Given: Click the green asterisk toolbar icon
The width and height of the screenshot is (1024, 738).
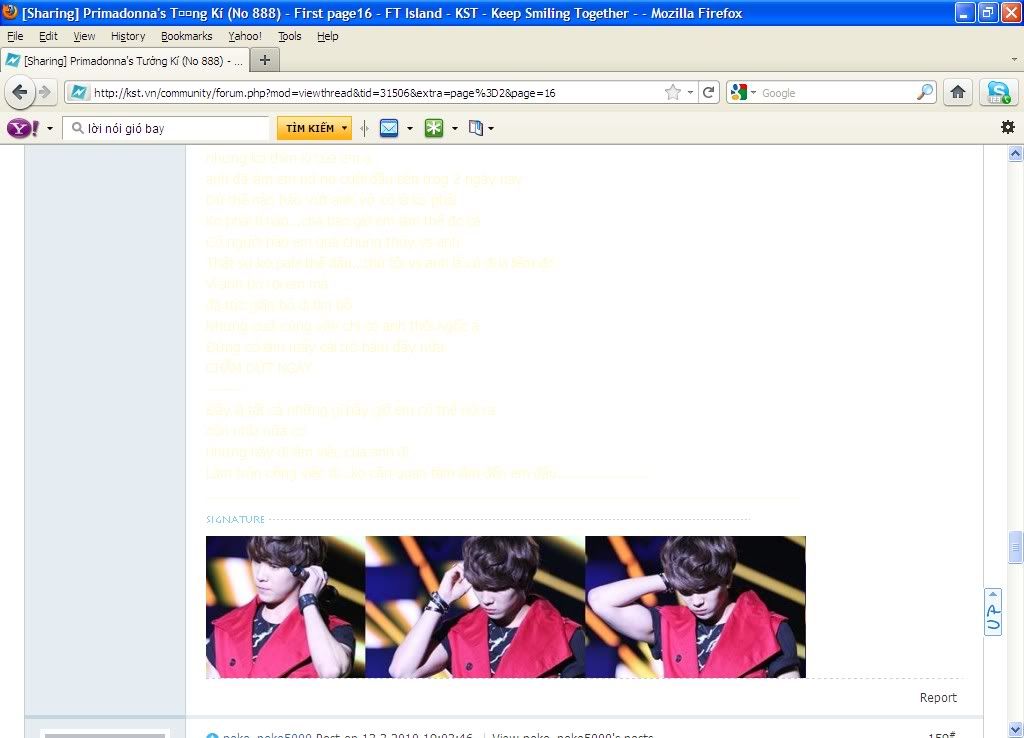Looking at the screenshot, I should click(434, 128).
